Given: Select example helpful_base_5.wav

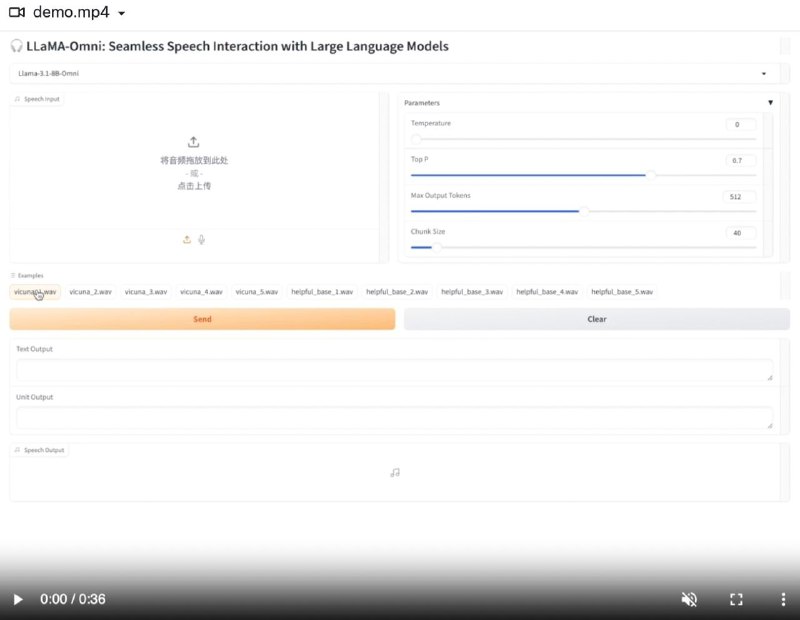Looking at the screenshot, I should coord(622,292).
